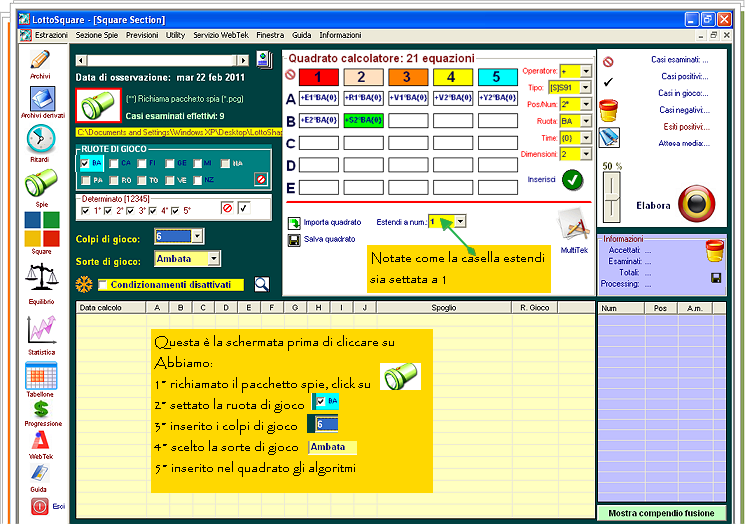The width and height of the screenshot is (745, 524).
Task: Toggle the PA wheel checkbox
Action: click(x=86, y=180)
